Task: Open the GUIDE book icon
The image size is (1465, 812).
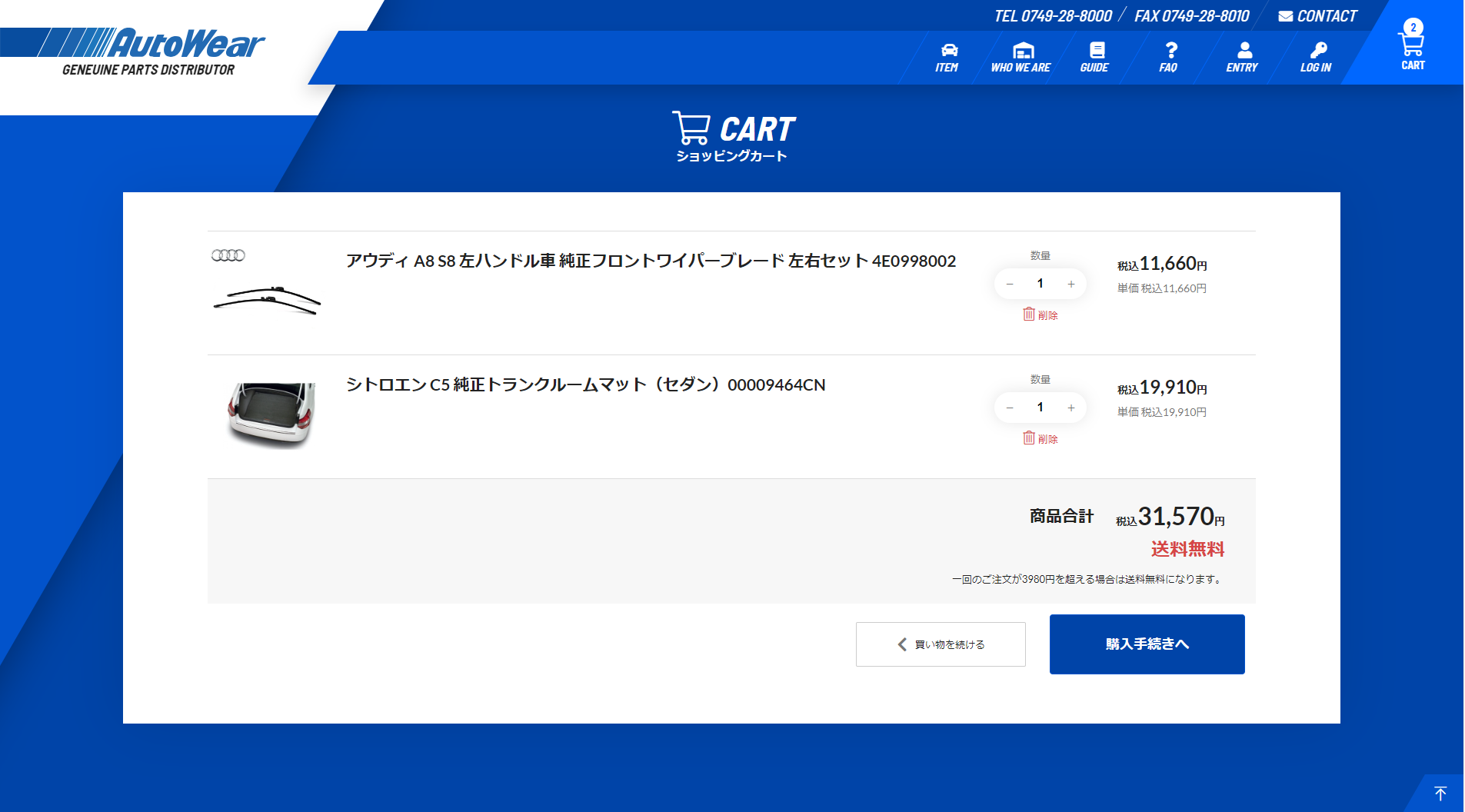Action: click(x=1095, y=58)
